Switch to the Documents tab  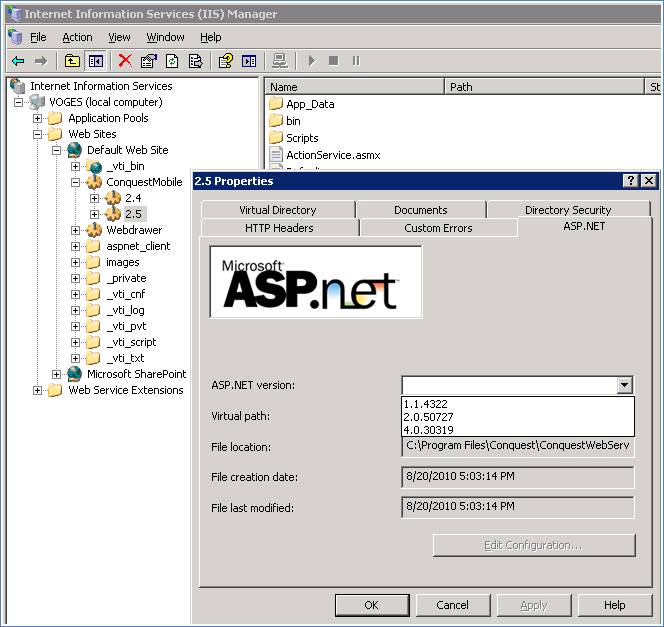point(421,210)
